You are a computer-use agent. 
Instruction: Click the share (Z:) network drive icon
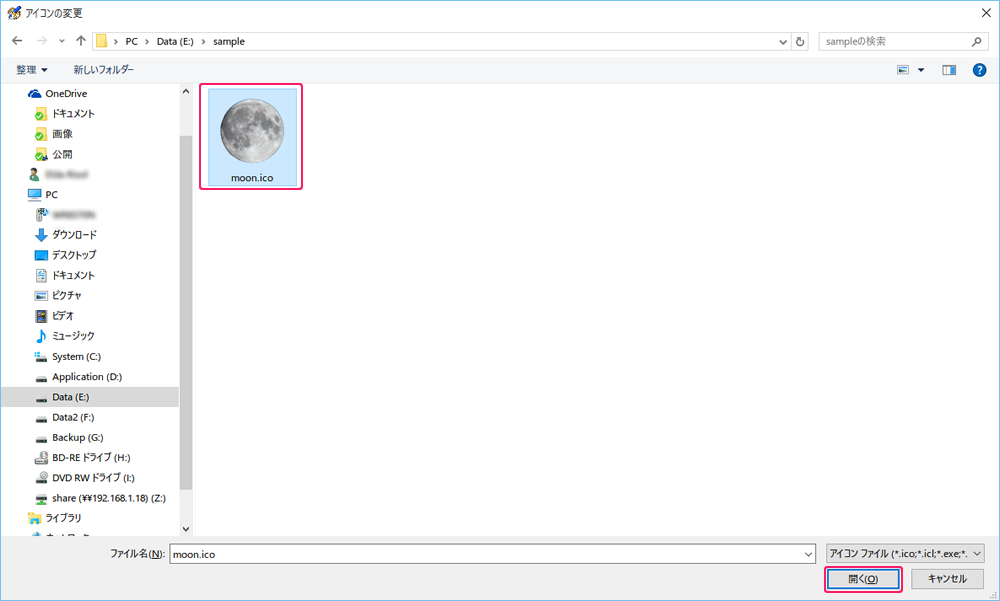41,498
